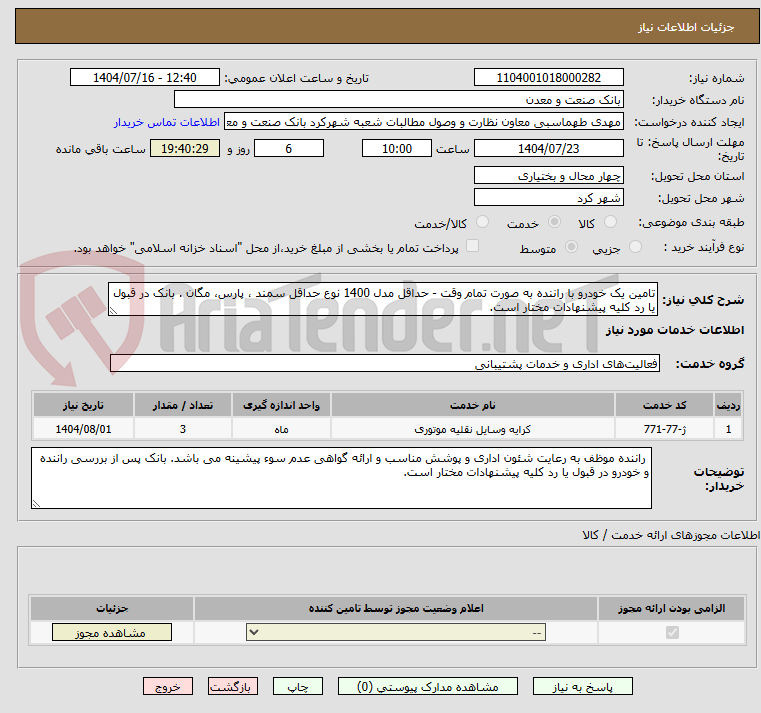Click the بازگشت back button

(232, 687)
